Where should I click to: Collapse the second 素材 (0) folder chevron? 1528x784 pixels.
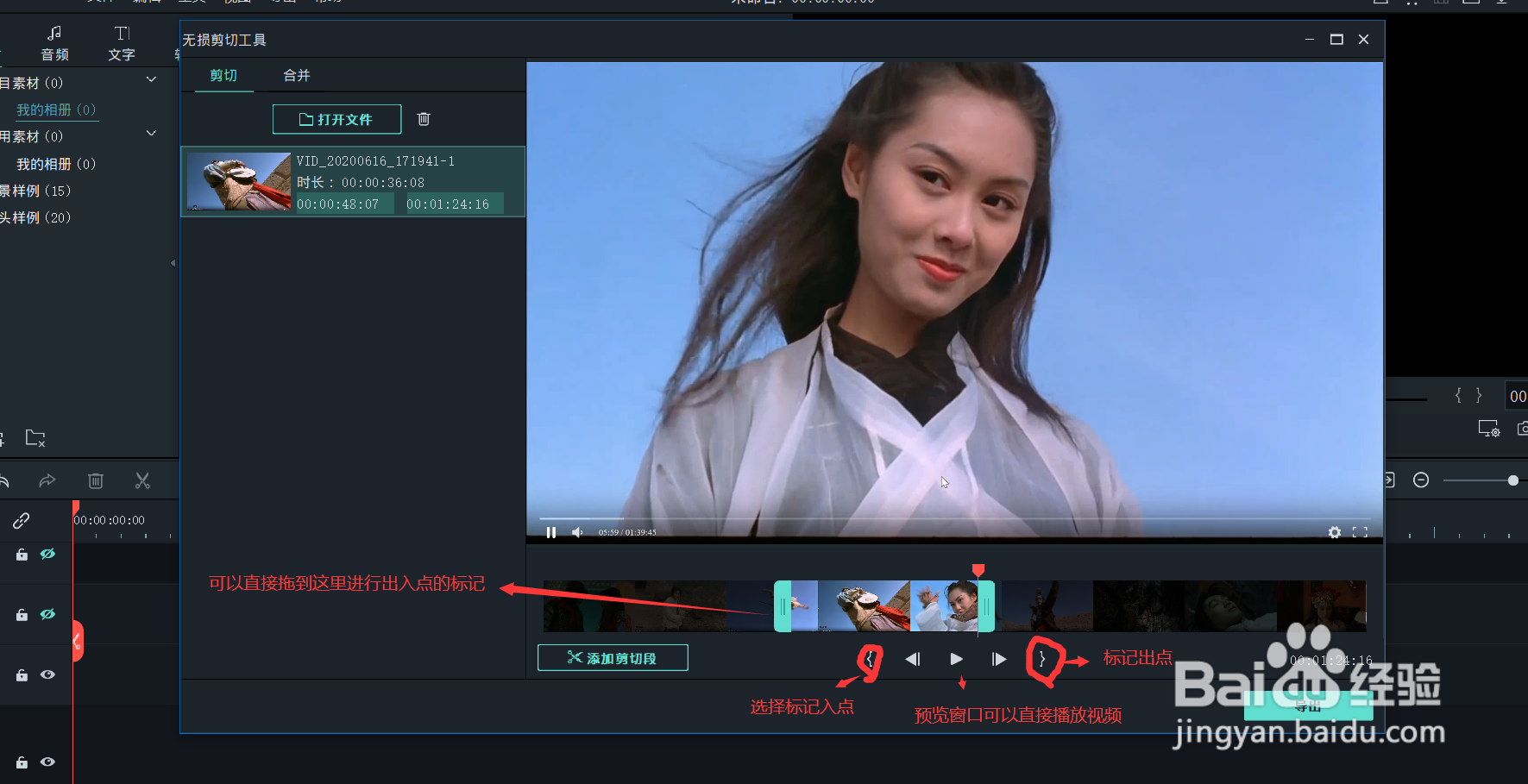(151, 133)
